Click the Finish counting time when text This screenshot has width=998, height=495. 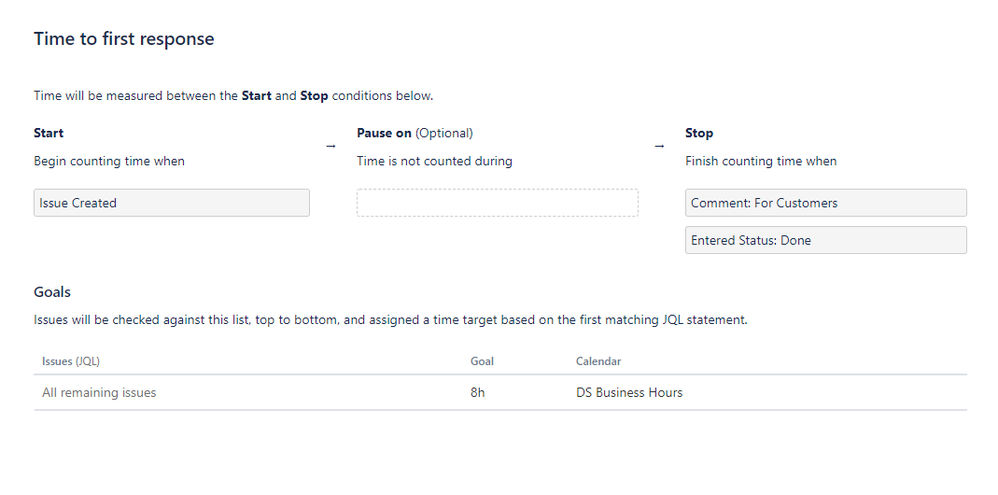tap(761, 161)
